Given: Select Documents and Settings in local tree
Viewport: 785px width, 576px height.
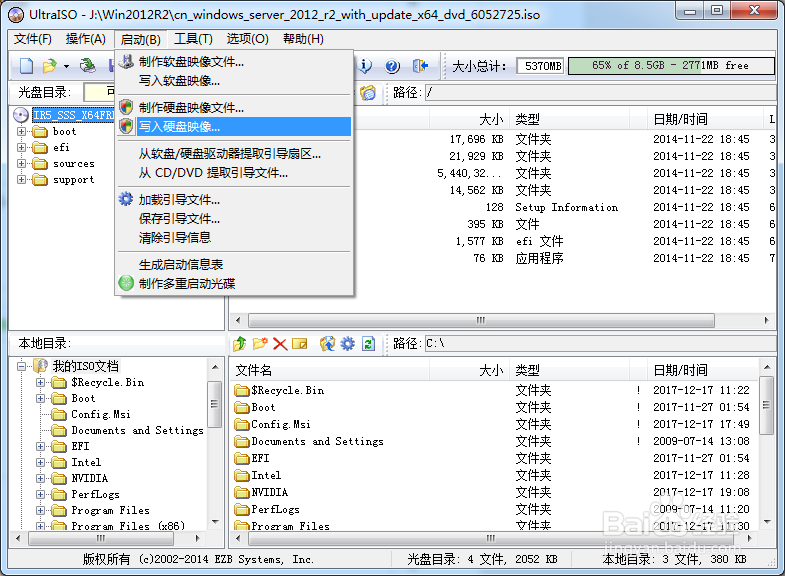Looking at the screenshot, I should point(137,430).
